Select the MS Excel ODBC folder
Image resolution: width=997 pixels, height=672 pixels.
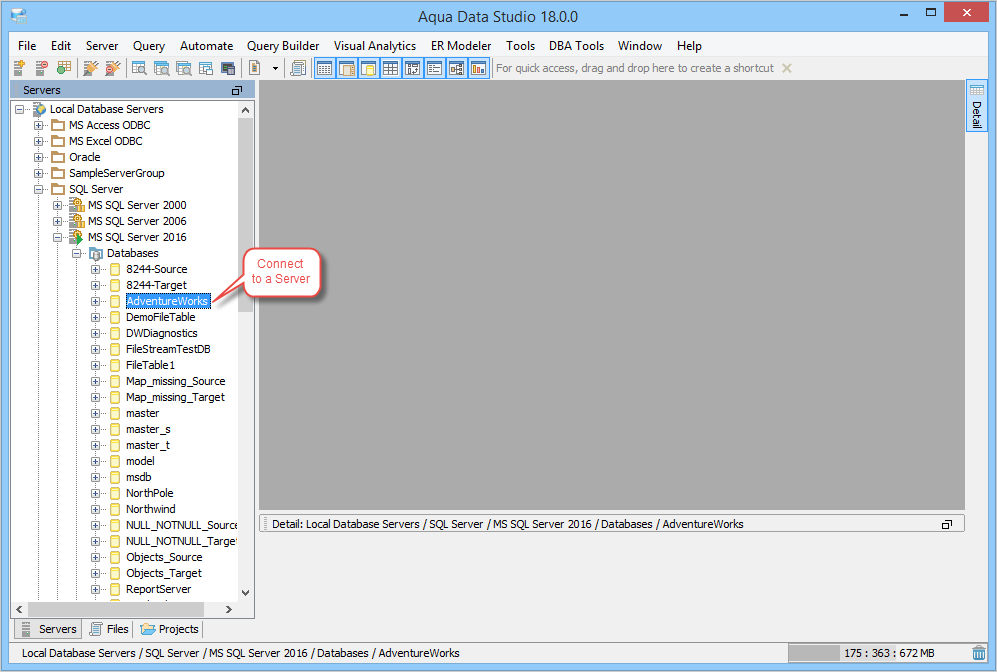[106, 141]
